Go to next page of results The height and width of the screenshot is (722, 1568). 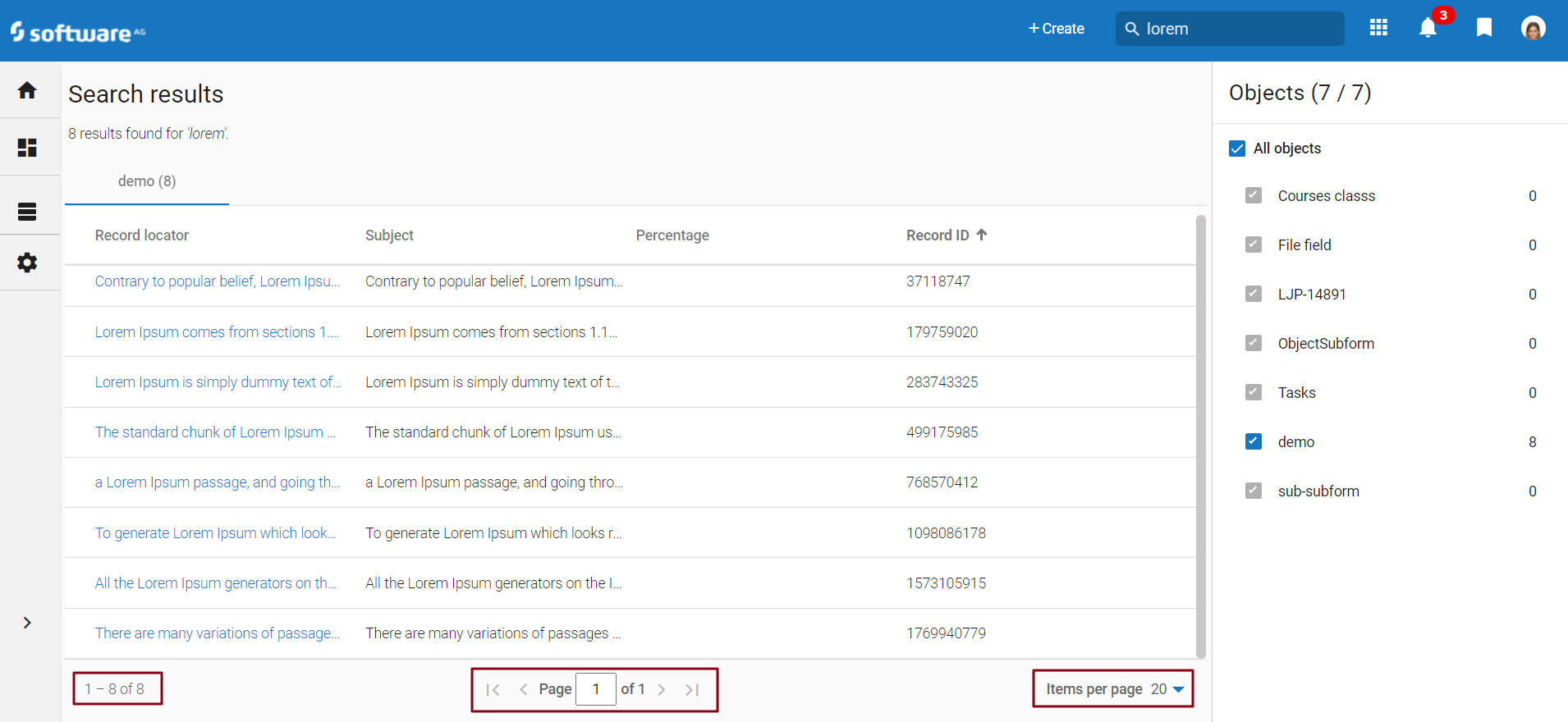click(662, 690)
